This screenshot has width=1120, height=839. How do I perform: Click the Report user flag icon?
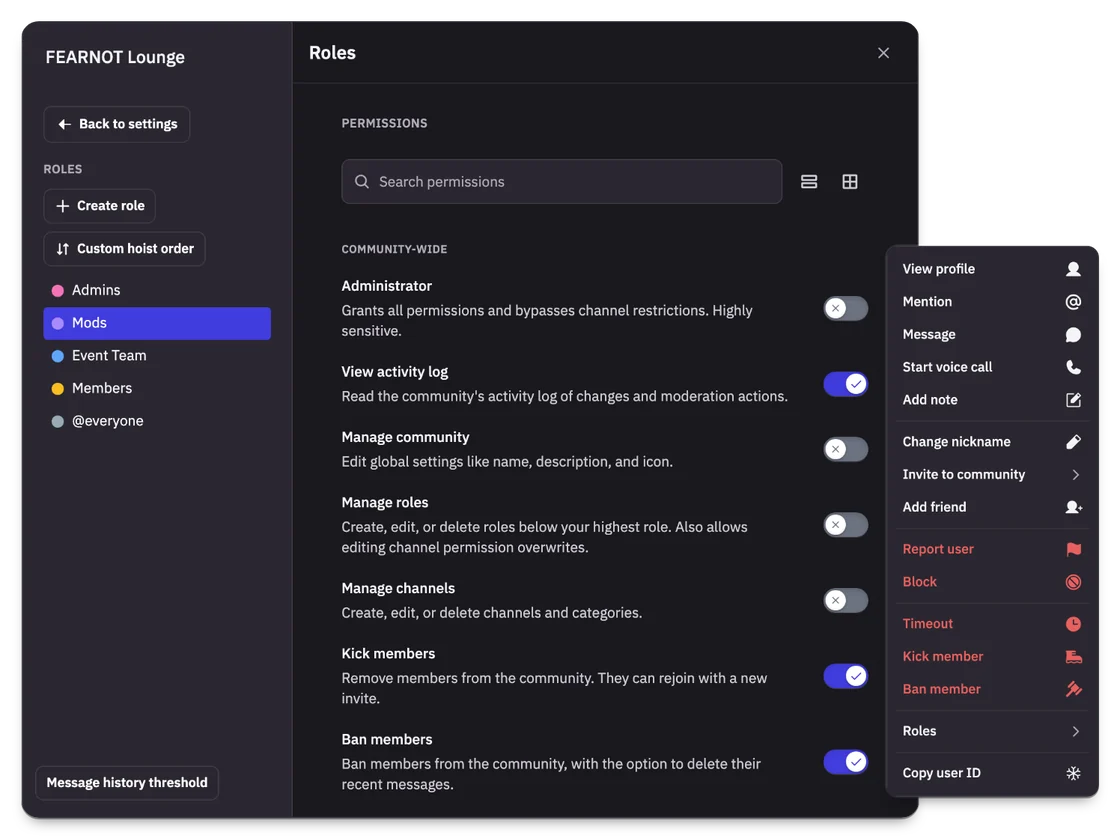pyautogui.click(x=1073, y=549)
